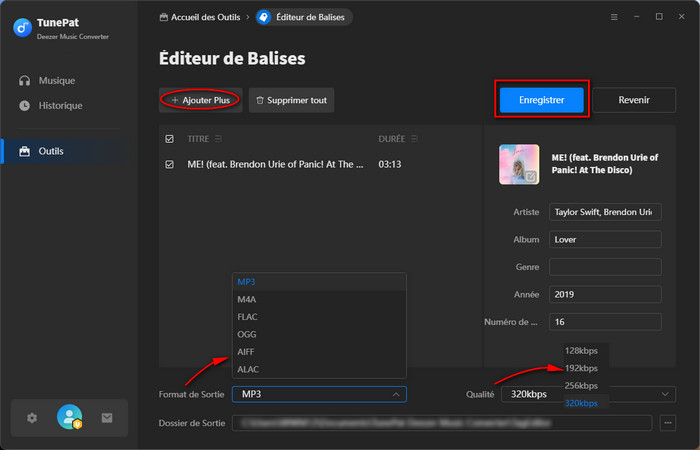Choose M4A from the format list
700x450 pixels.
click(x=319, y=300)
